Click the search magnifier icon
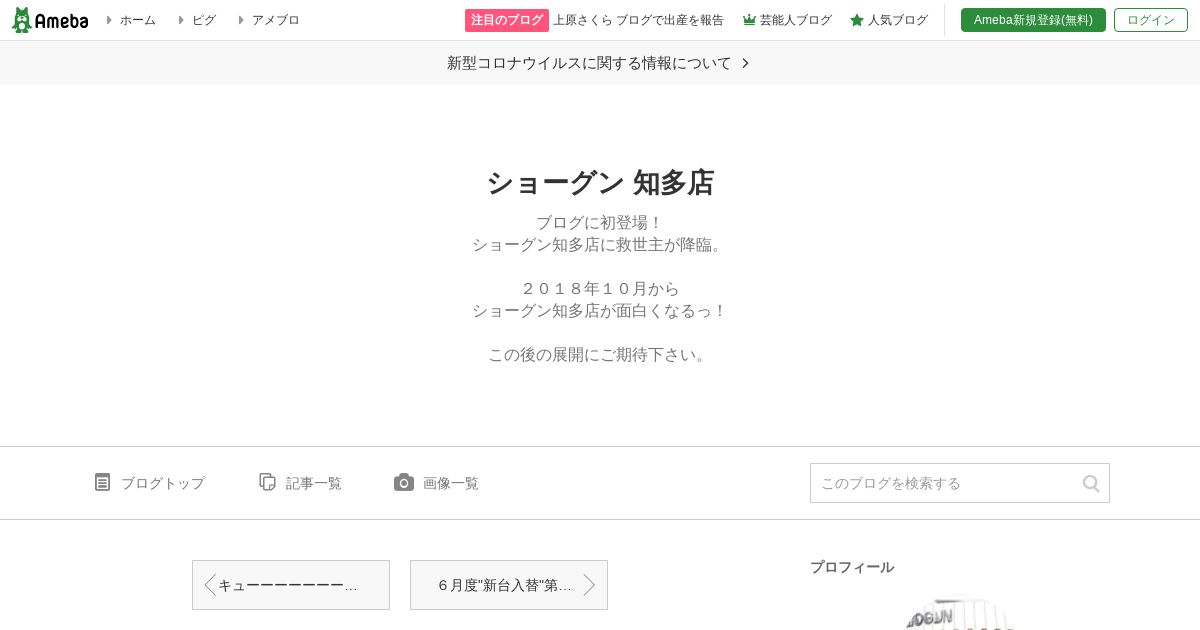This screenshot has width=1200, height=630. click(x=1091, y=483)
